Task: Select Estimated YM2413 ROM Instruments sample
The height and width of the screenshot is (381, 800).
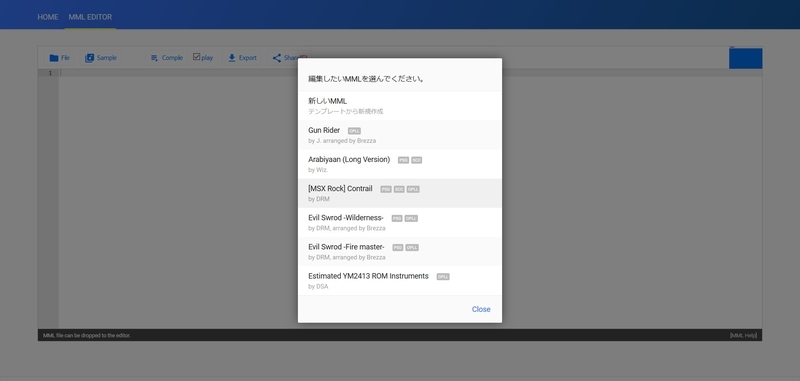Action: point(400,280)
